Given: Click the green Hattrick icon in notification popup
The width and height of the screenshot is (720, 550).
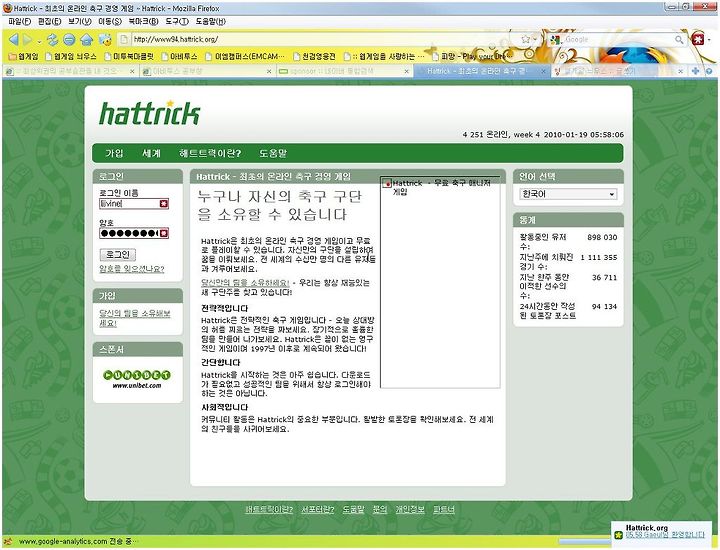Looking at the screenshot, I should click(619, 535).
